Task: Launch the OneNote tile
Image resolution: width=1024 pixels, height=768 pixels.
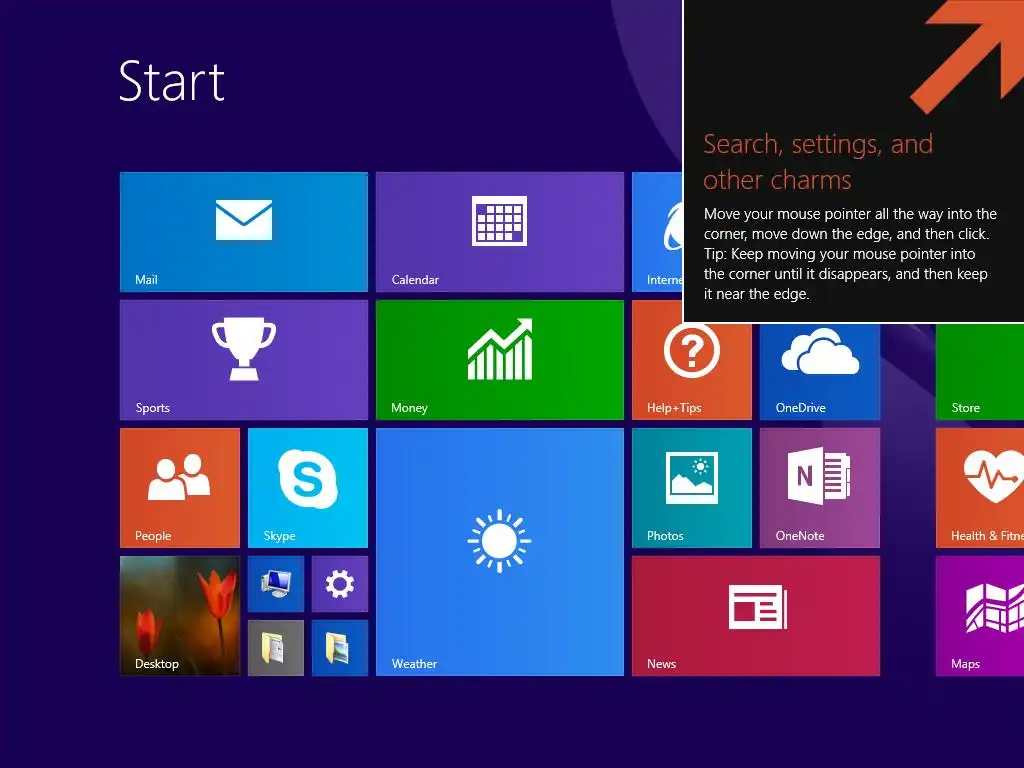Action: [820, 488]
